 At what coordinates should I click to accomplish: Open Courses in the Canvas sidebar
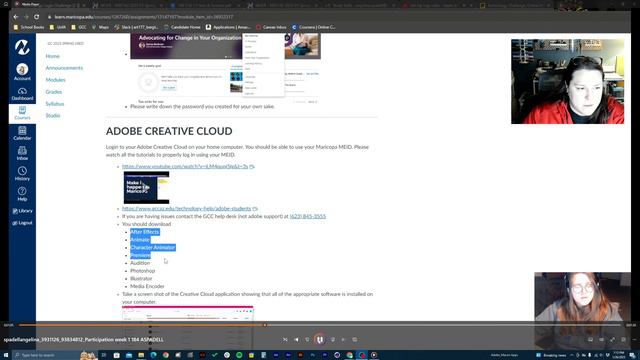click(x=22, y=113)
